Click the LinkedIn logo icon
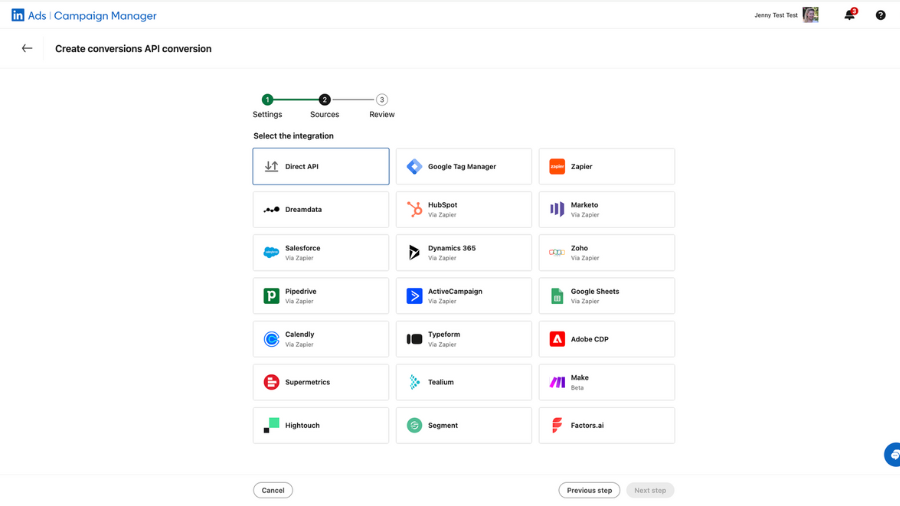This screenshot has width=900, height=506. (x=18, y=15)
